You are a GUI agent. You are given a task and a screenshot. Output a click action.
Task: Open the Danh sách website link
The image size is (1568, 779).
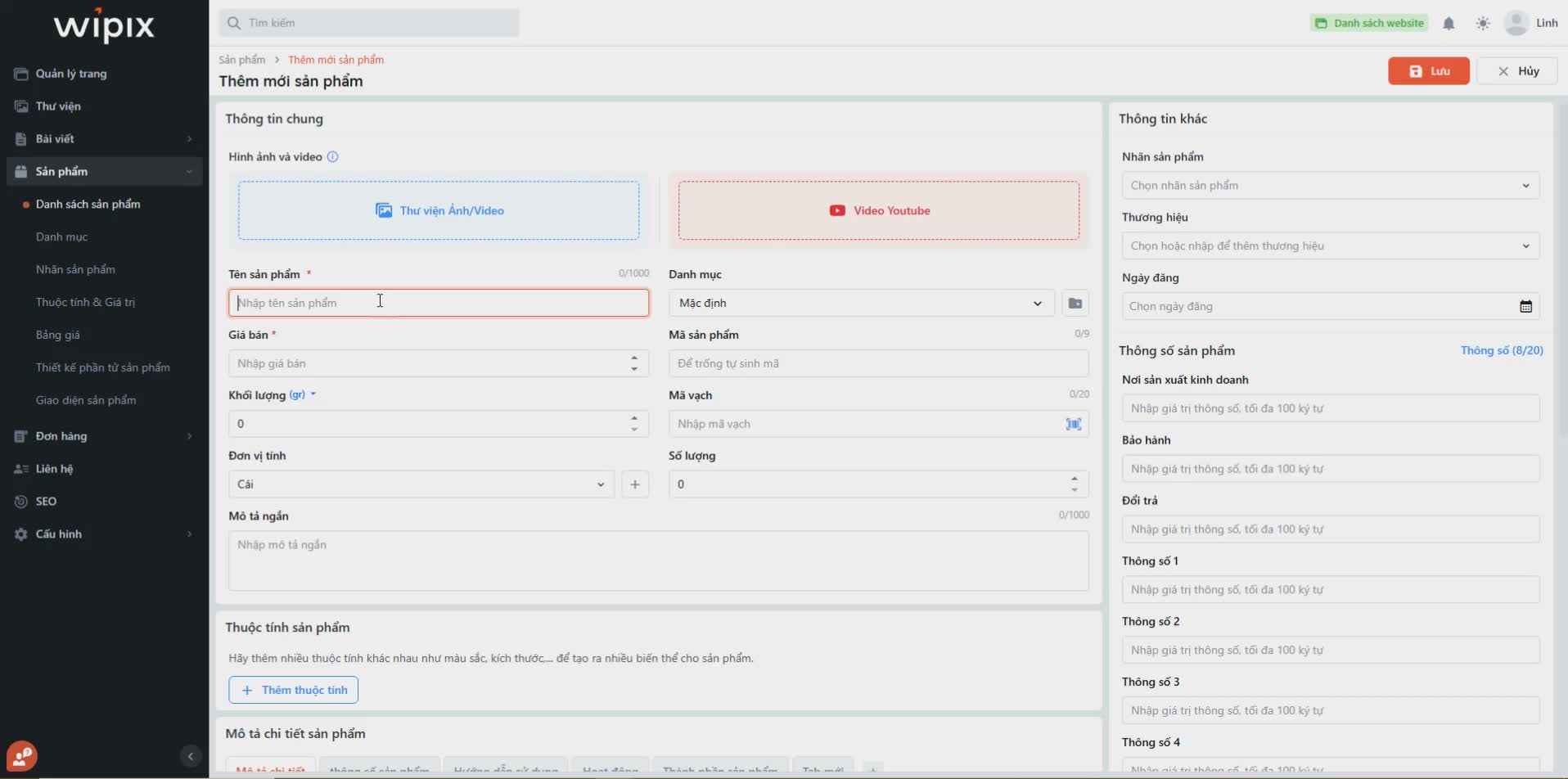(x=1370, y=23)
